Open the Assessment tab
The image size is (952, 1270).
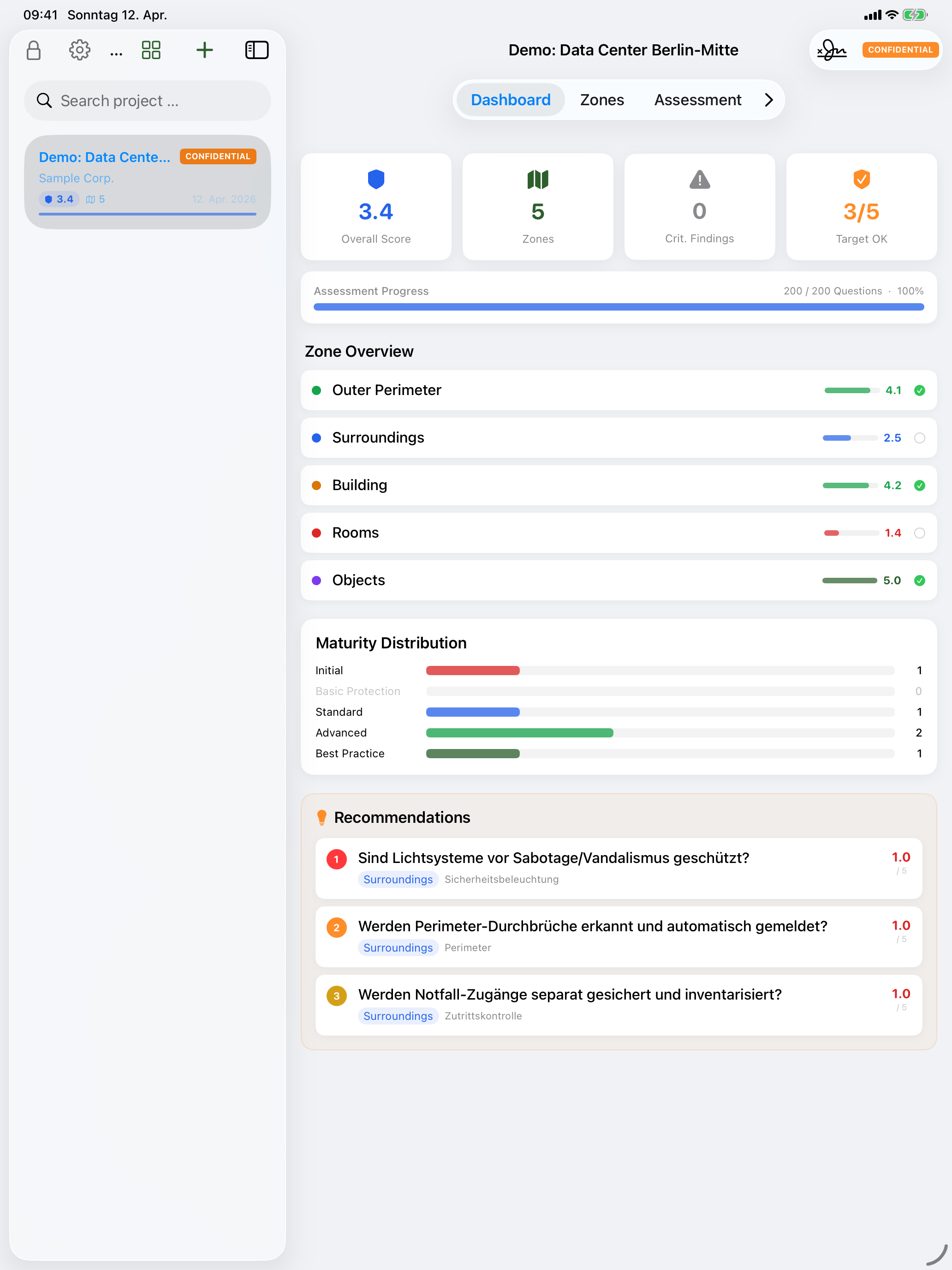[697, 99]
